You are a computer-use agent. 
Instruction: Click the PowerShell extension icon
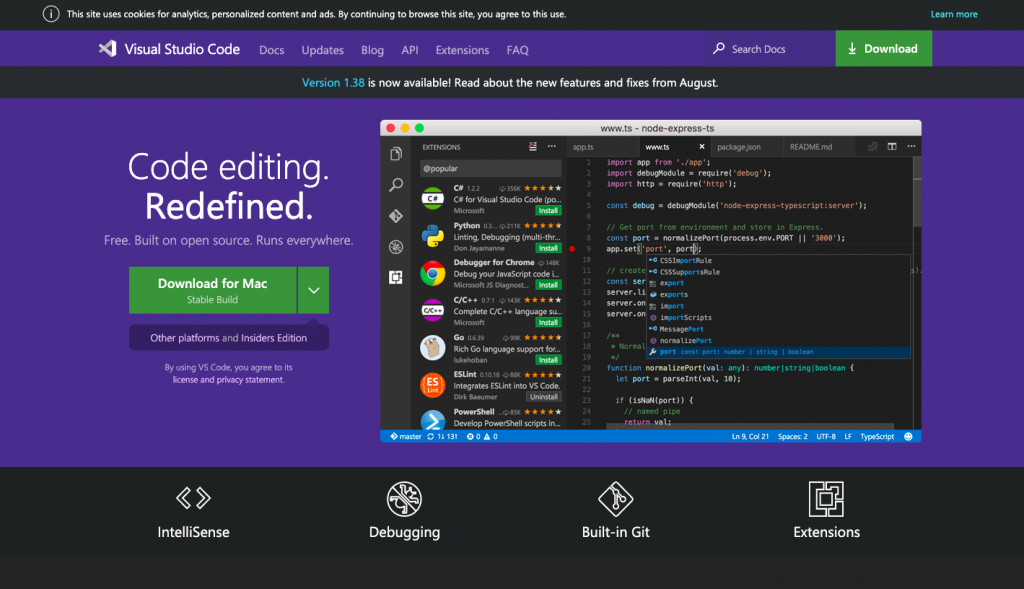click(x=432, y=419)
